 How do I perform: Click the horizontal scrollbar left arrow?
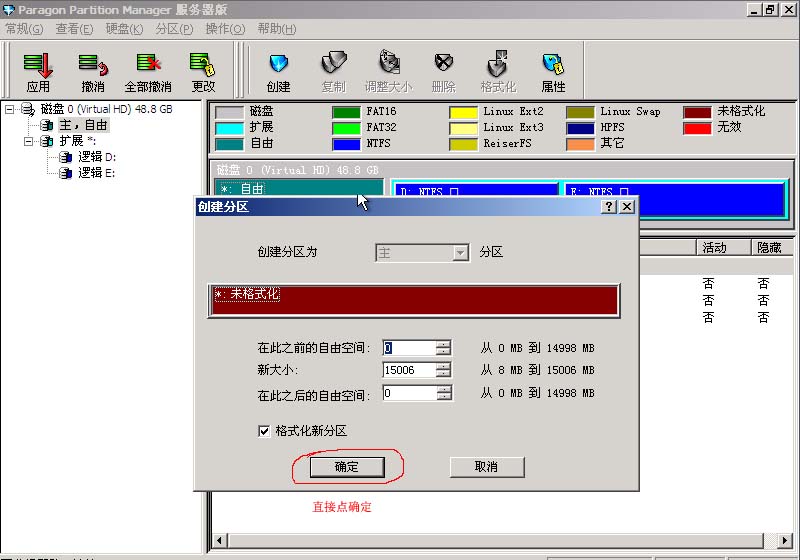click(219, 540)
